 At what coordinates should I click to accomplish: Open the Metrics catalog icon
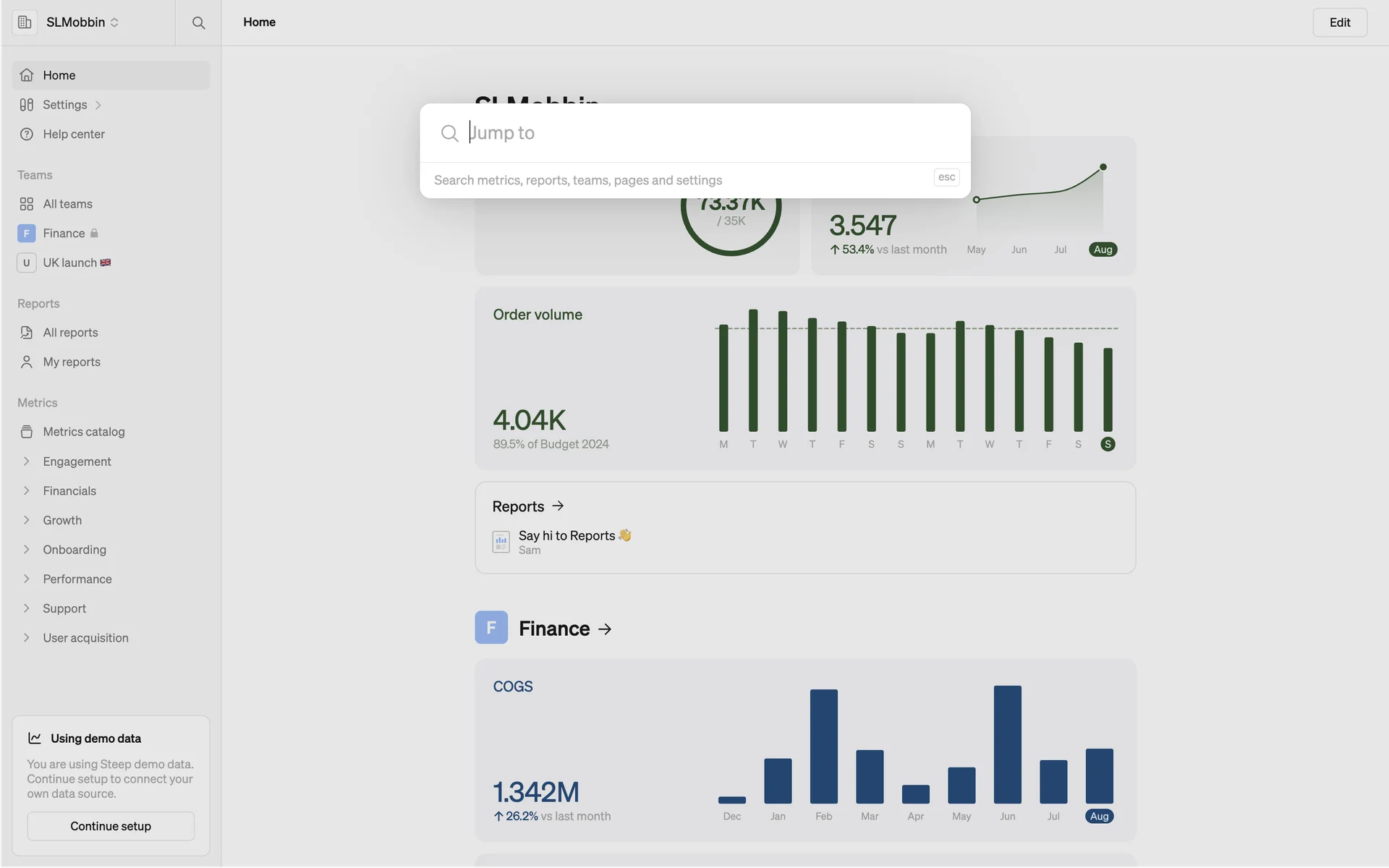(x=27, y=432)
